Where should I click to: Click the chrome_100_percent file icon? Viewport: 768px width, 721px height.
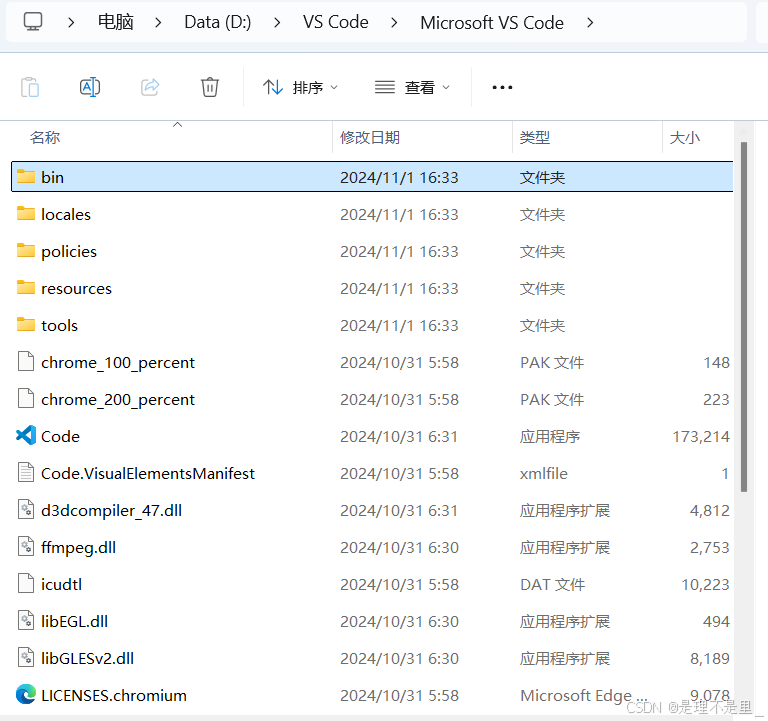[x=26, y=361]
